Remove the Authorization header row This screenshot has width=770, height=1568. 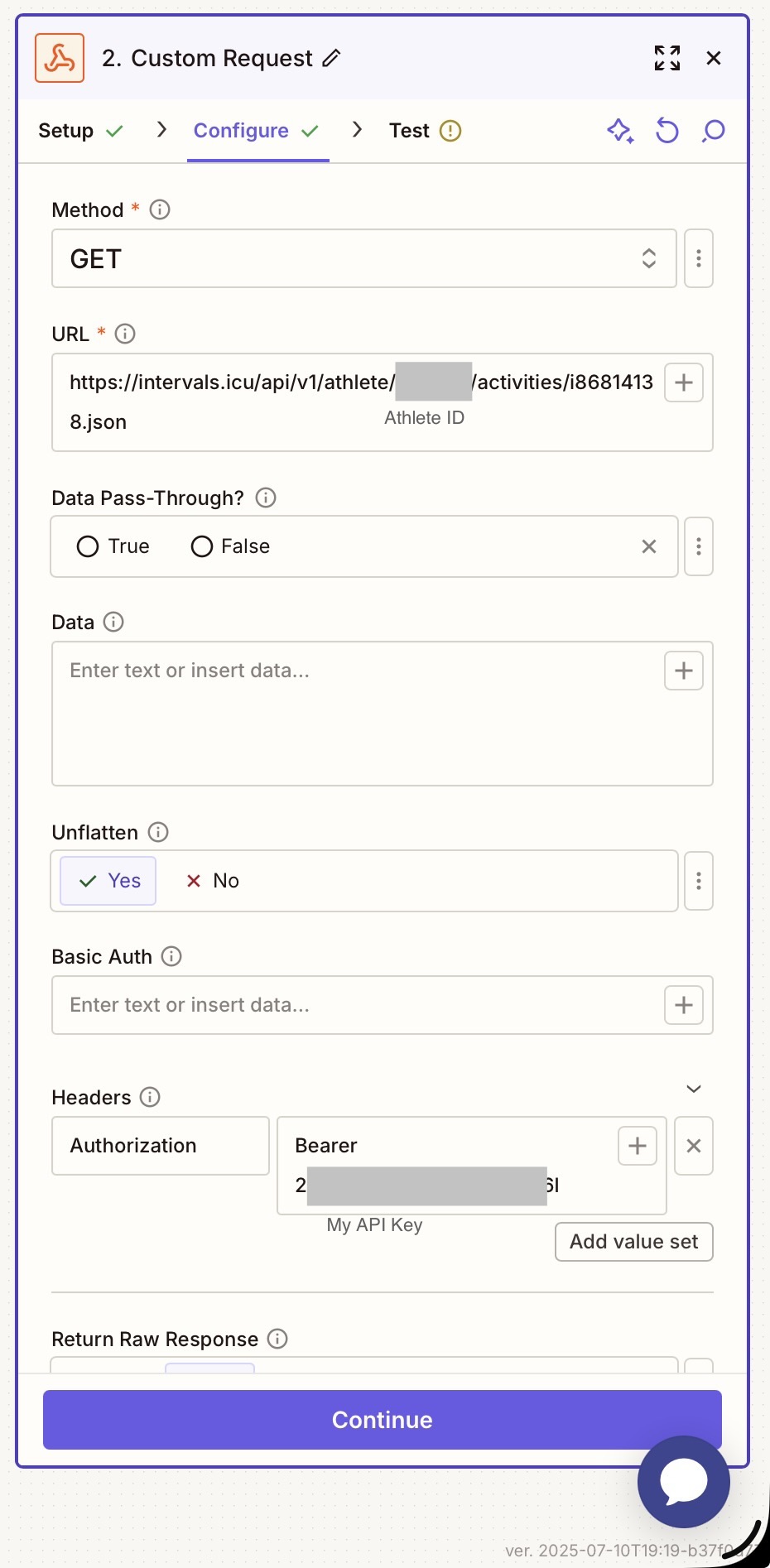tap(694, 1146)
